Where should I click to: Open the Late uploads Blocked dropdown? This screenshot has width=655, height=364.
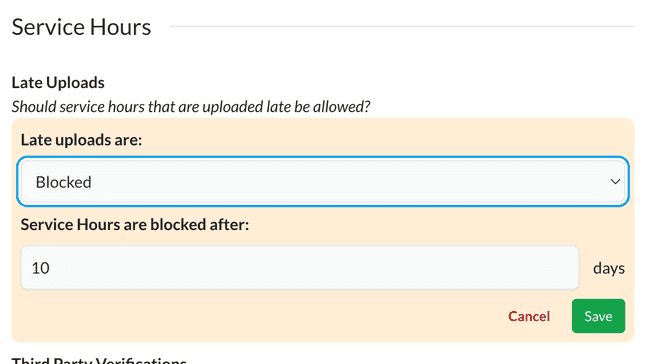click(x=322, y=181)
